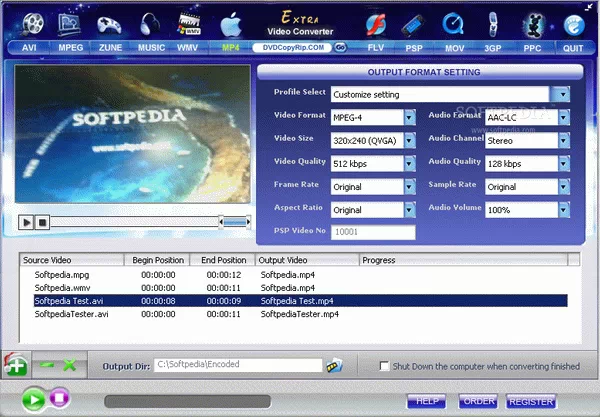
Task: Stop the video preview playback
Action: coord(41,221)
